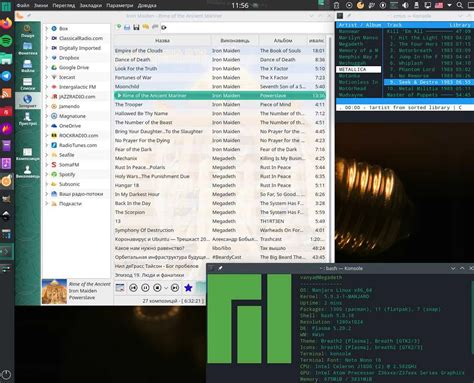Switch to the Списки playlists sidebar tab

[28, 84]
